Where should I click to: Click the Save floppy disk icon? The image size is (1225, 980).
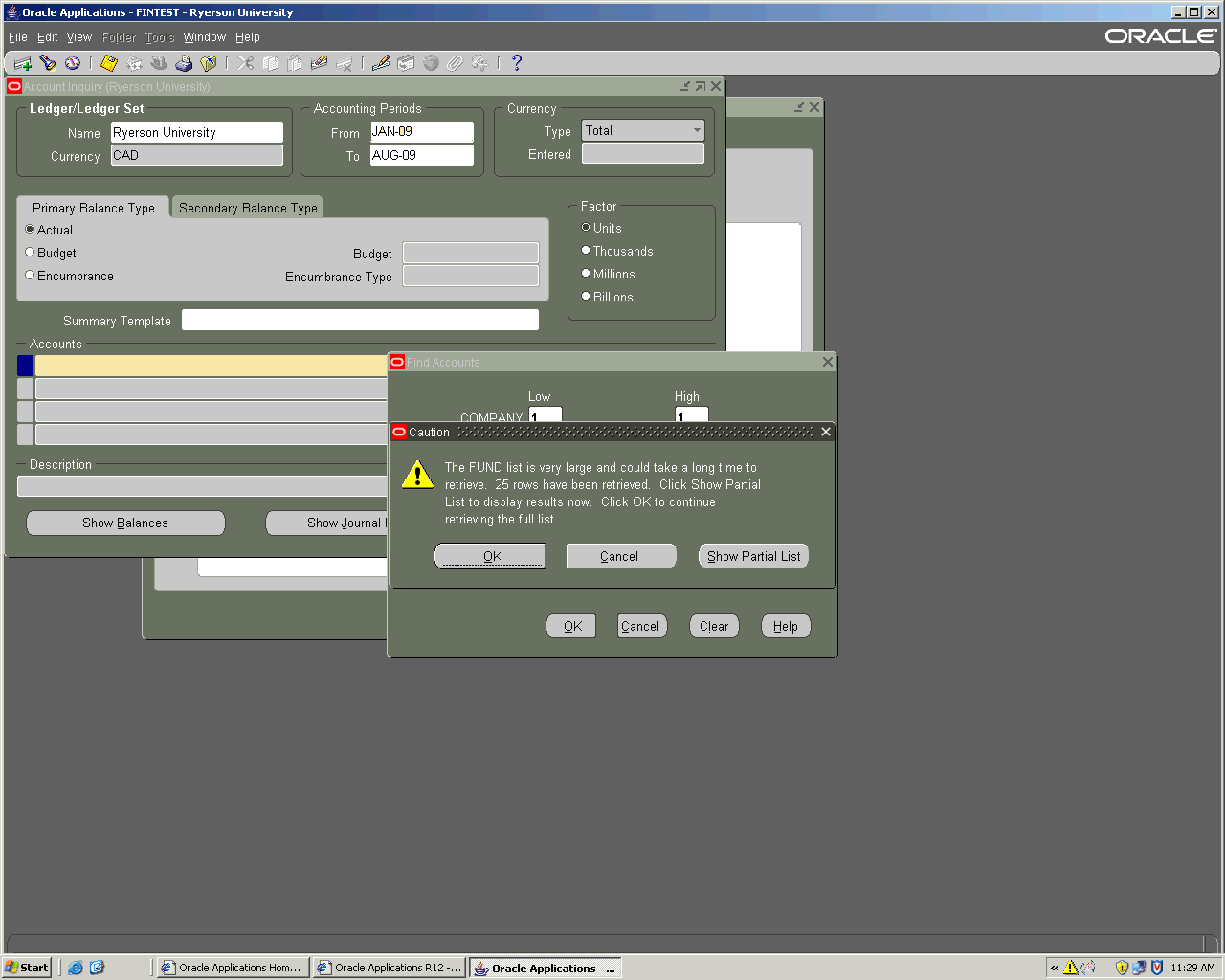[109, 63]
